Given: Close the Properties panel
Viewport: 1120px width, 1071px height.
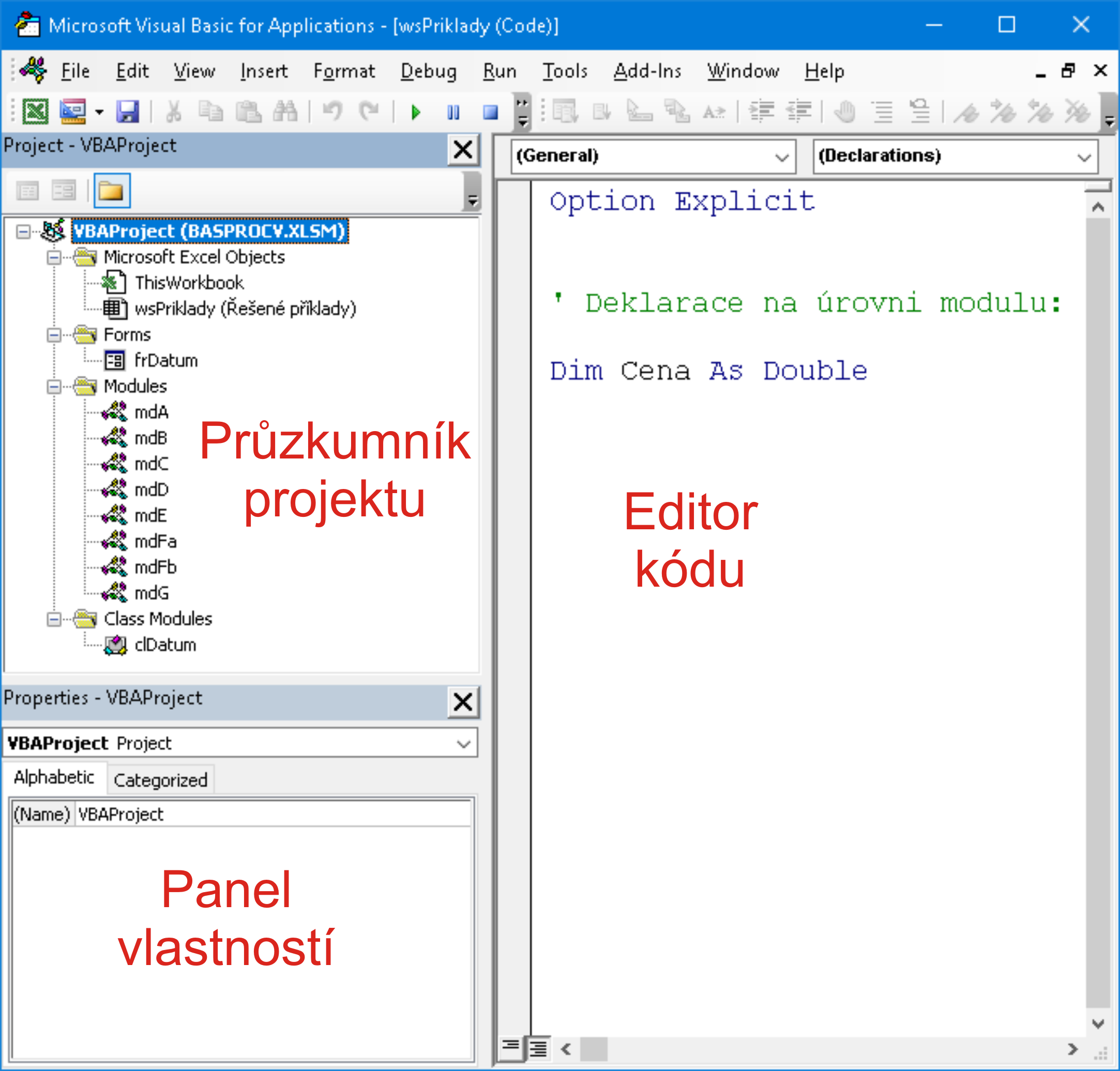Looking at the screenshot, I should 463,701.
